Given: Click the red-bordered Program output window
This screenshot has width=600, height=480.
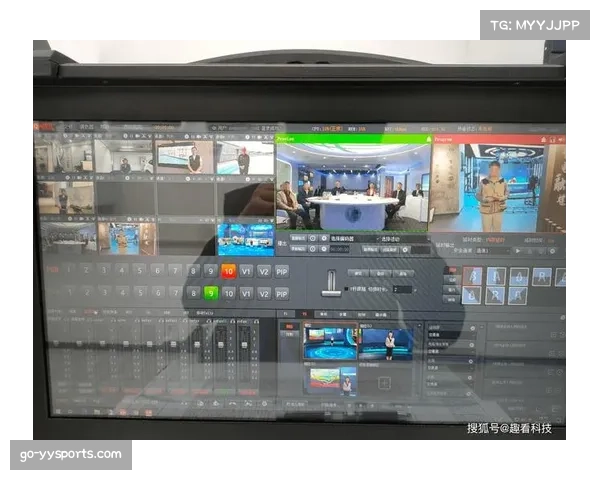Looking at the screenshot, I should tap(498, 187).
